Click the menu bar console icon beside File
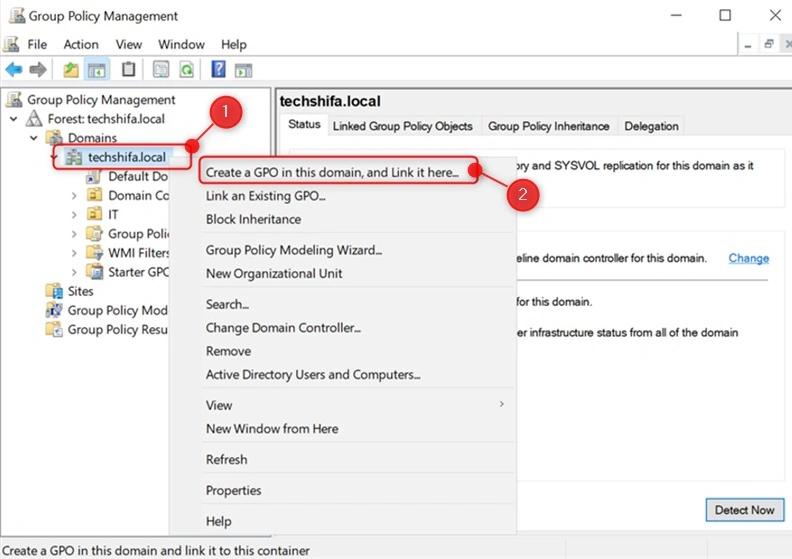The width and height of the screenshot is (792, 559). tap(11, 44)
